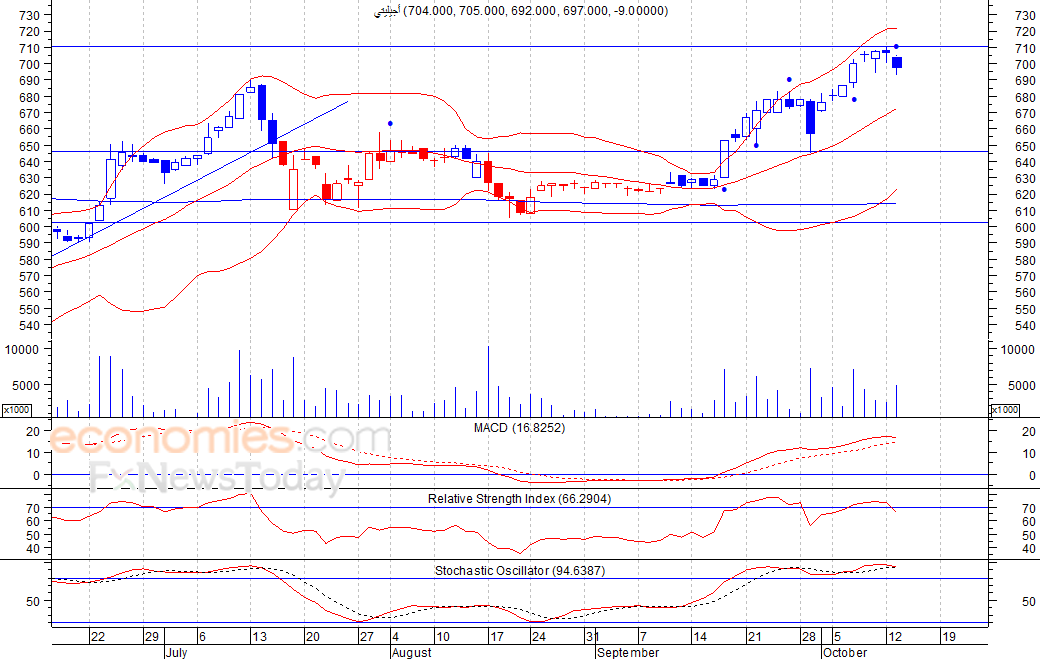Click the x1000 multiplier box on the right
The width and height of the screenshot is (1040, 659).
1005,410
